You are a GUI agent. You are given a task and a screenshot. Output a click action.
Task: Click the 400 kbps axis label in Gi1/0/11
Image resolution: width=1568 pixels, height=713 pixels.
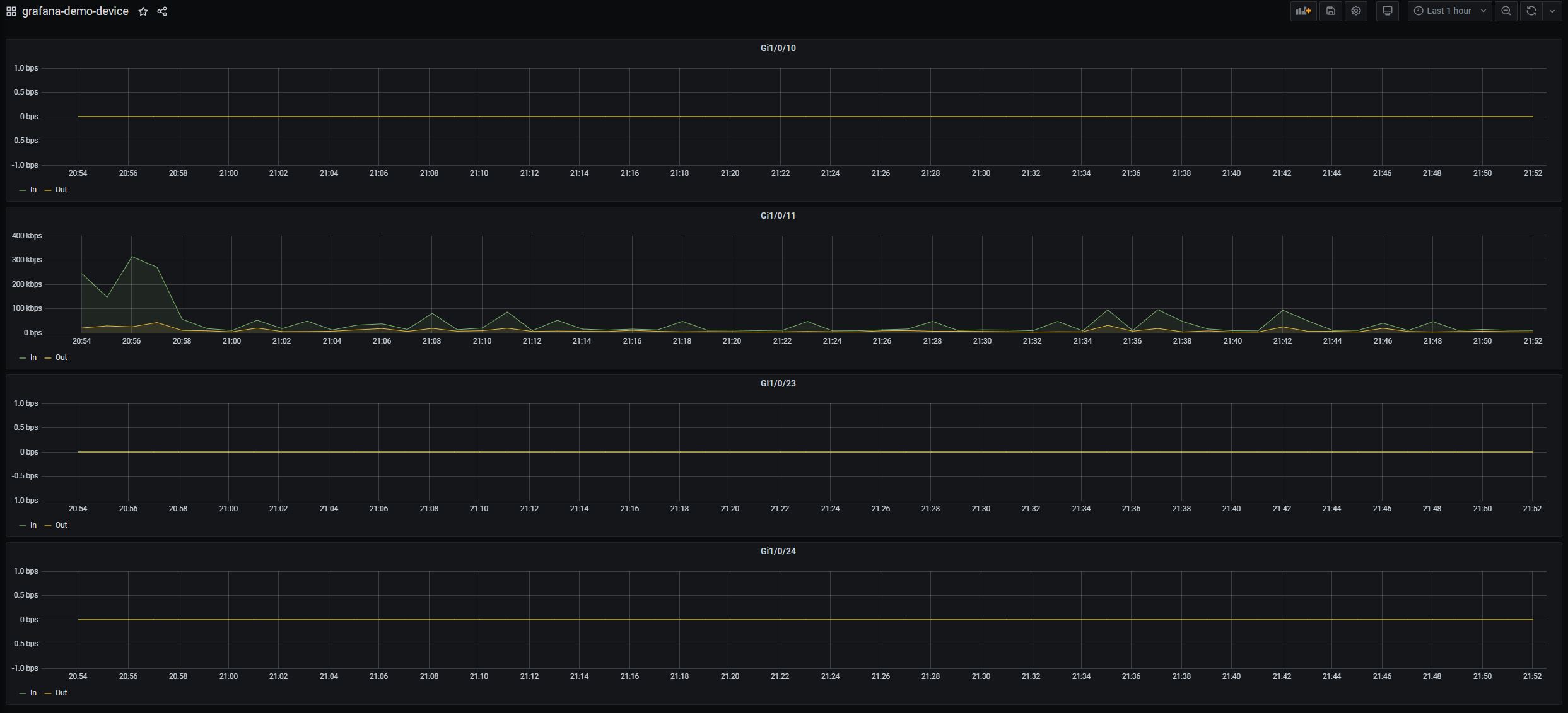[26, 236]
